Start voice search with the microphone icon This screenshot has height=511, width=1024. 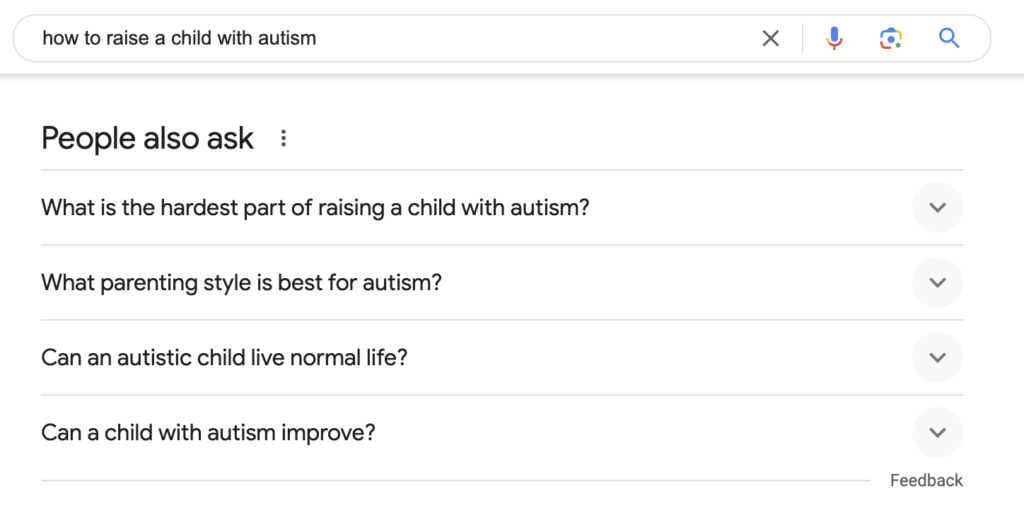pos(834,39)
